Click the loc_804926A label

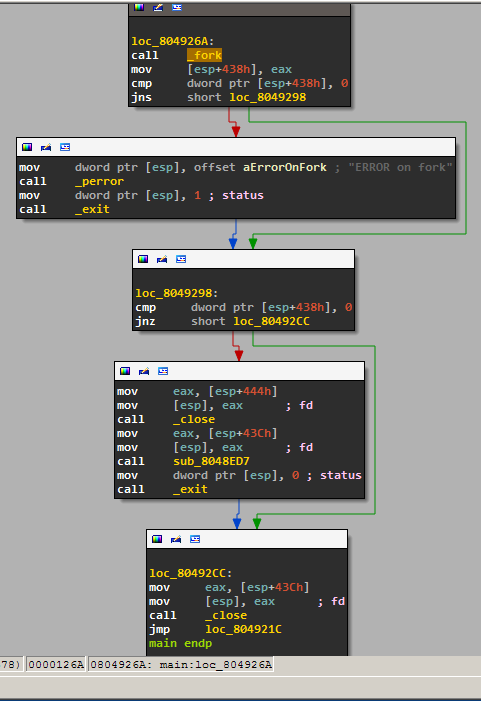[173, 41]
